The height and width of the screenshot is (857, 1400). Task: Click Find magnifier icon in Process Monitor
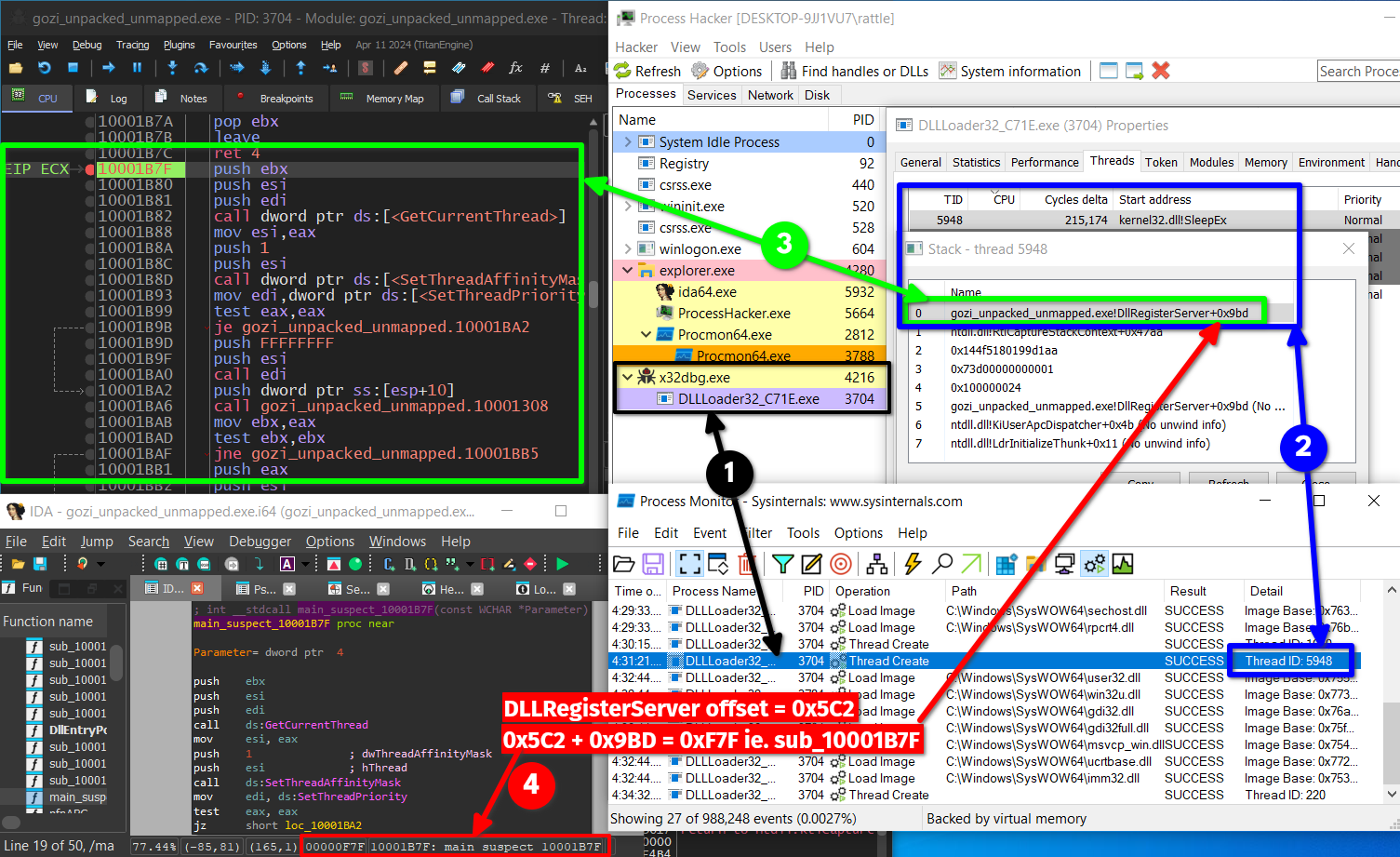[942, 564]
